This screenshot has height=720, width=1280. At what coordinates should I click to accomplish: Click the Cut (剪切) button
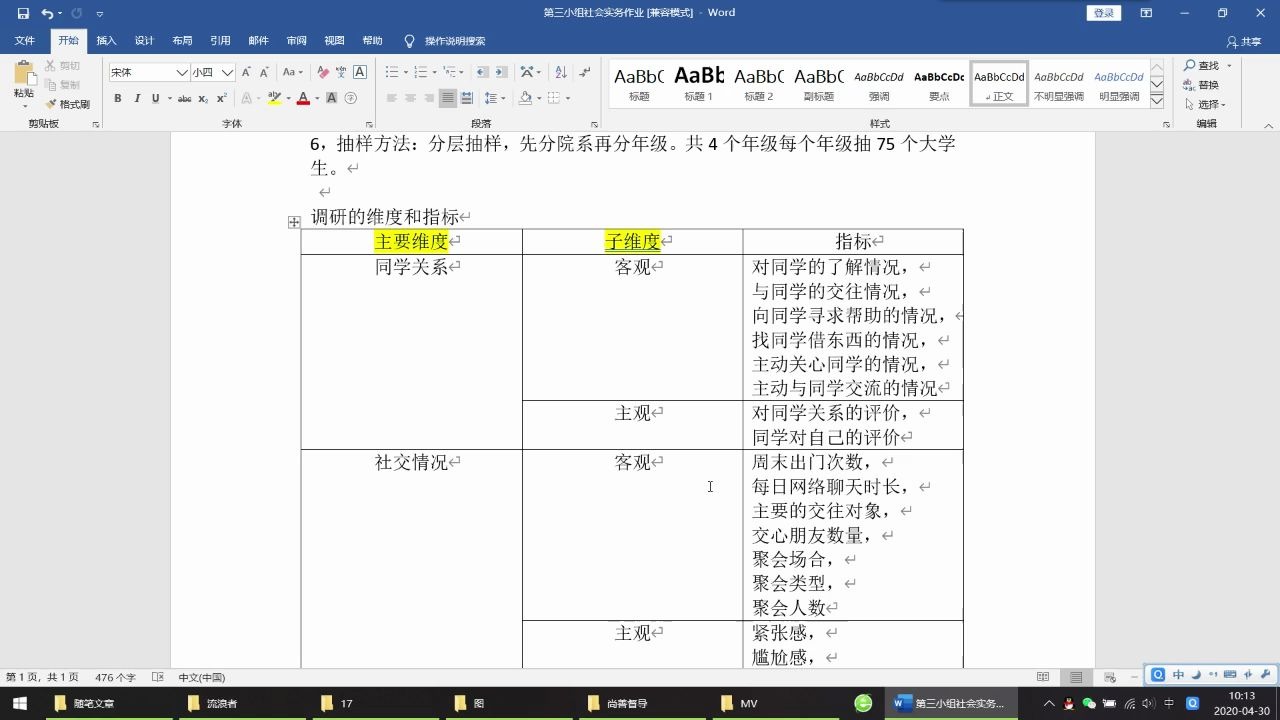(x=63, y=66)
